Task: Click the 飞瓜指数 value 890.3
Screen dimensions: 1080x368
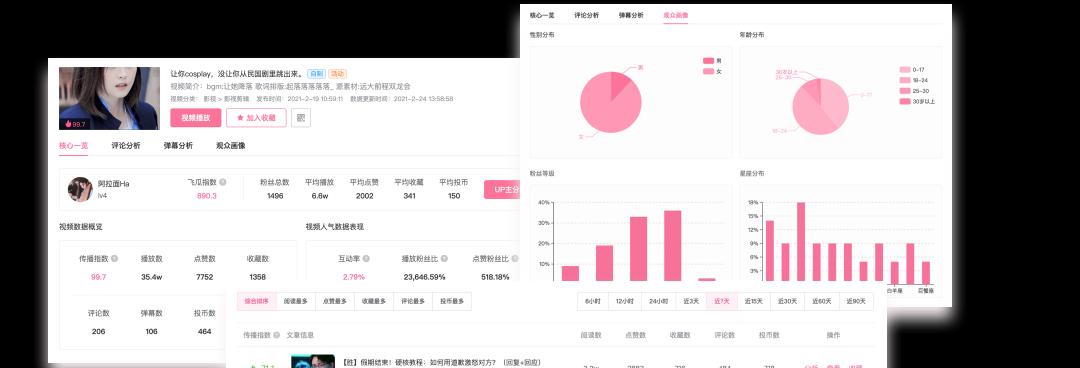Action: click(207, 196)
